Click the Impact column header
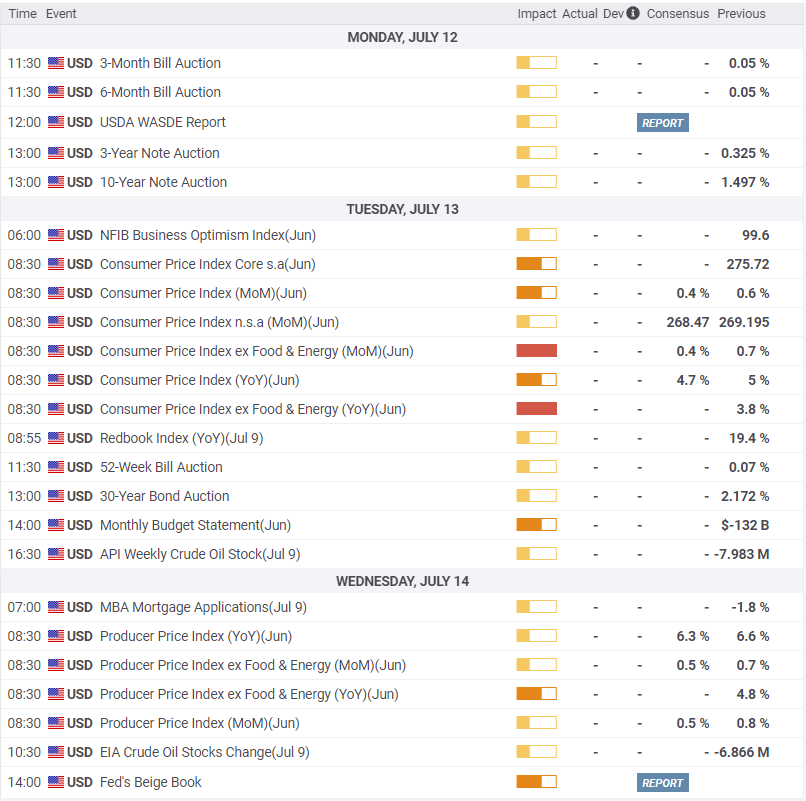This screenshot has height=801, width=806. 536,14
